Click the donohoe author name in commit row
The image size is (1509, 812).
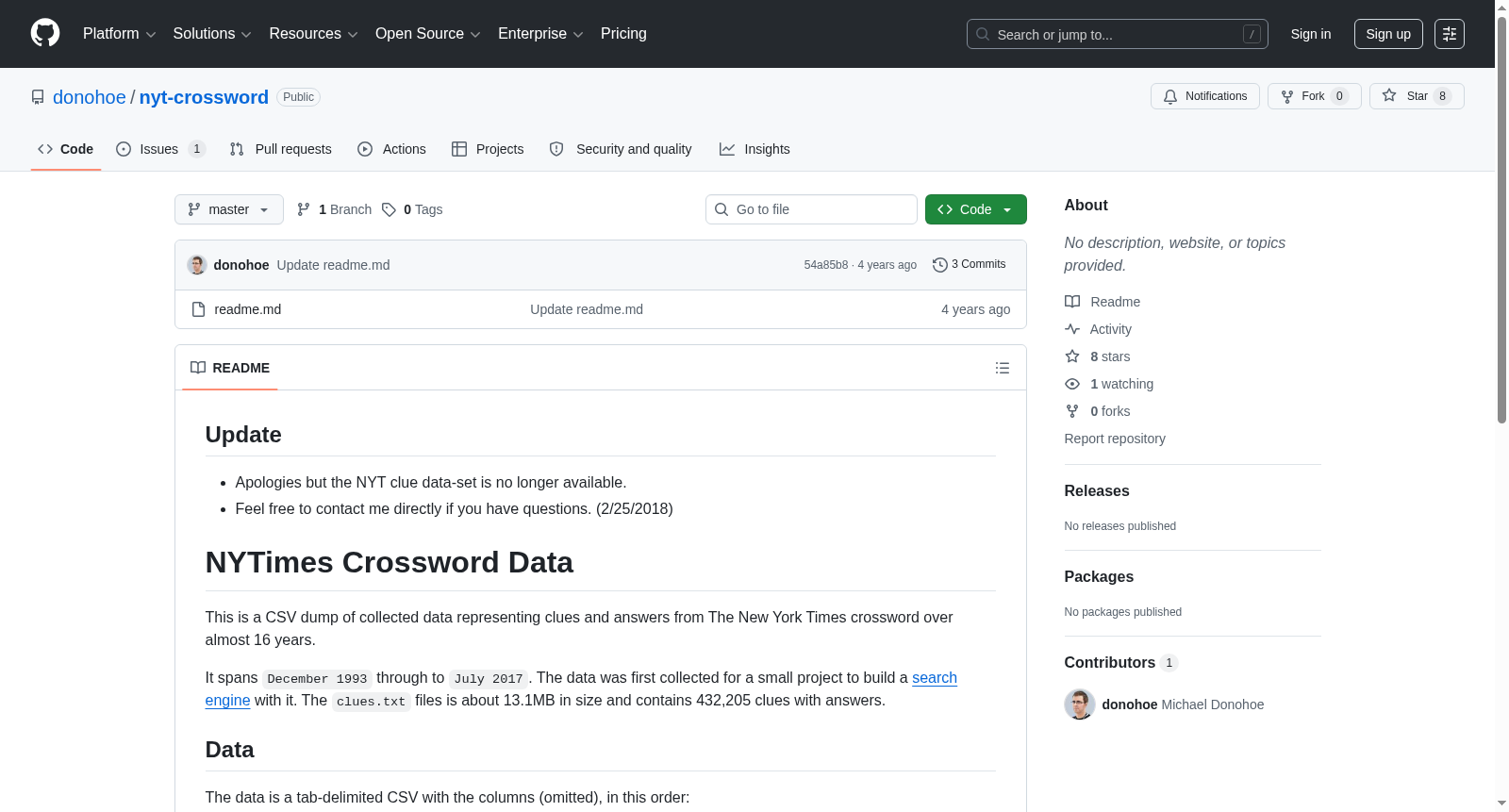tap(241, 265)
